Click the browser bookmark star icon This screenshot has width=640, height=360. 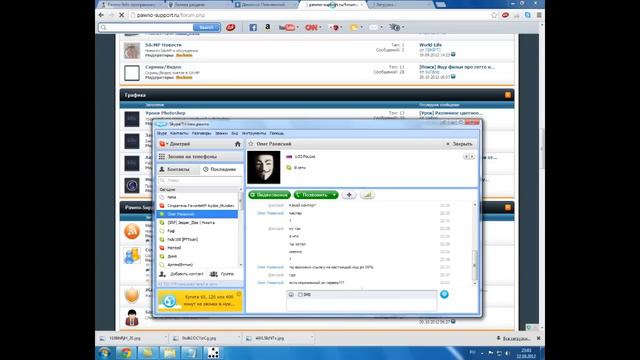click(x=494, y=15)
